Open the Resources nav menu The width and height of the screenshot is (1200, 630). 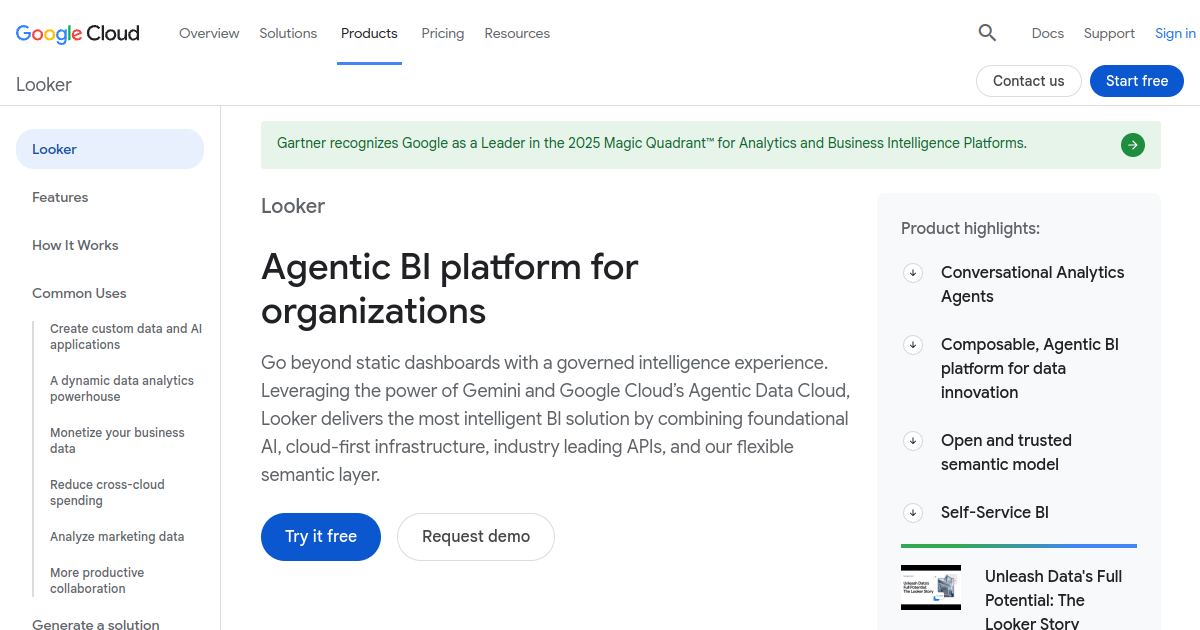517,33
